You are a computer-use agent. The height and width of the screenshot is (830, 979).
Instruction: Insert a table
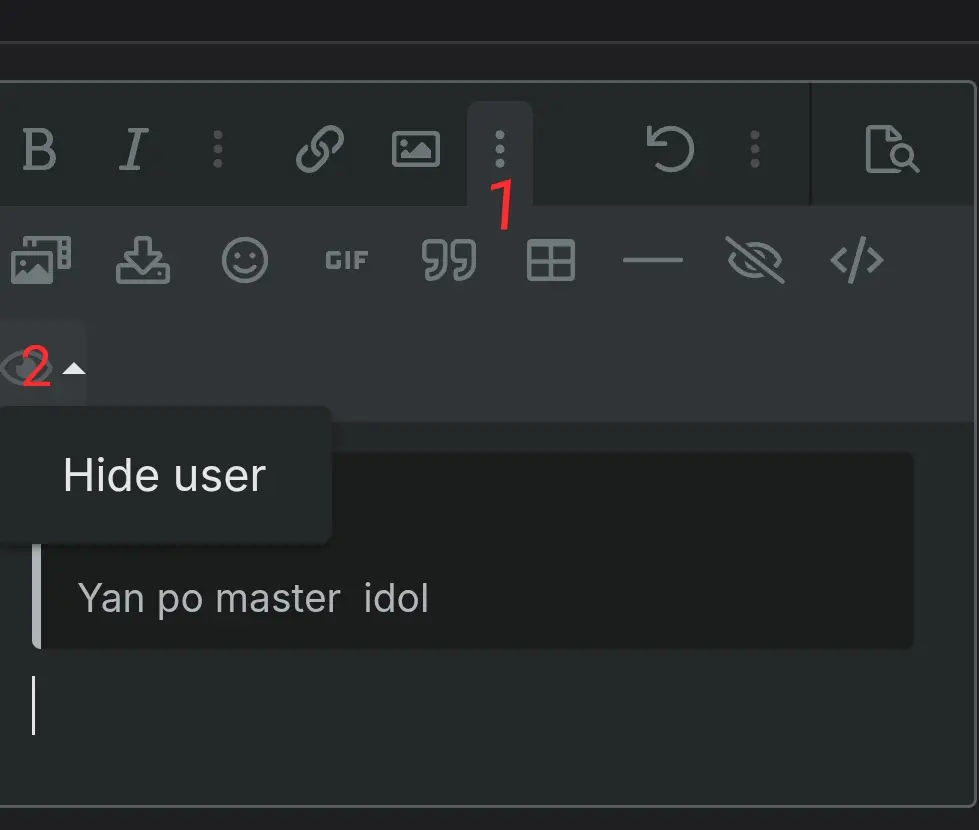pos(551,260)
